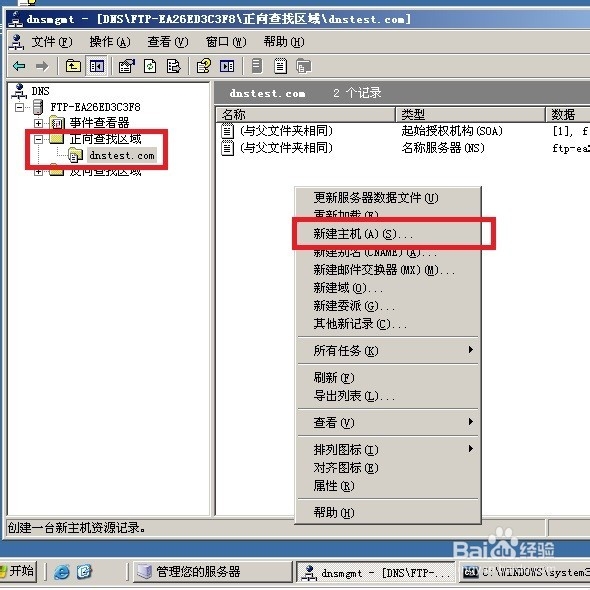Sort by the 类型 column header
Screen dimensions: 590x590
[x=471, y=114]
